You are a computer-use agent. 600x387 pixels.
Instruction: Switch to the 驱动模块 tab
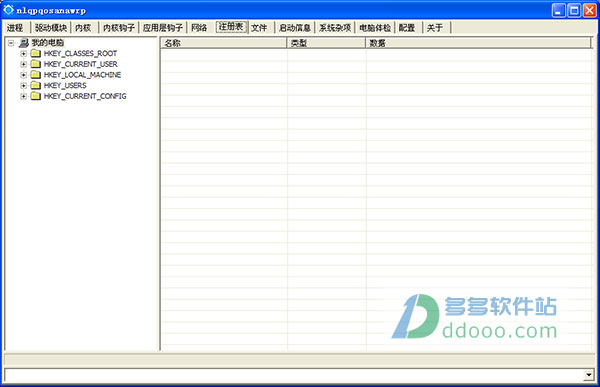click(x=51, y=28)
